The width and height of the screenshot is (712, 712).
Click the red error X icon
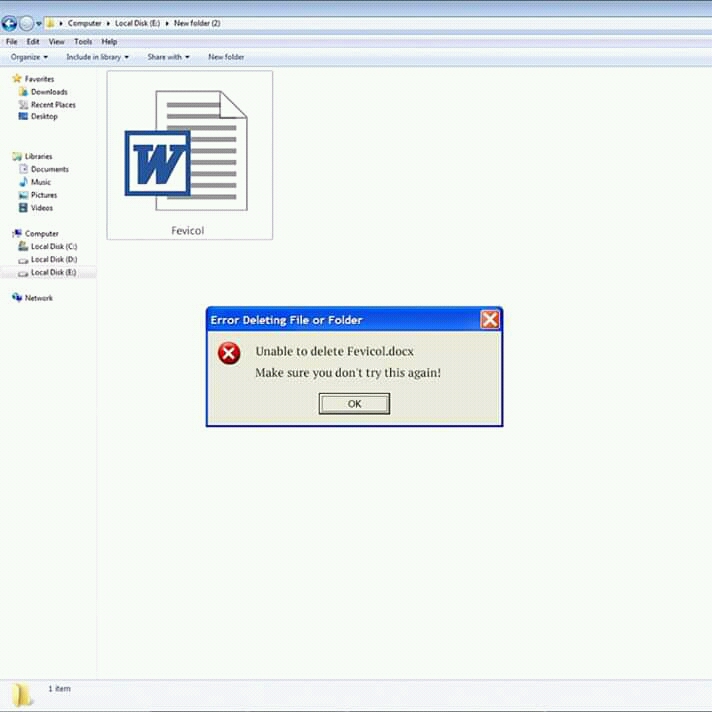(x=229, y=353)
